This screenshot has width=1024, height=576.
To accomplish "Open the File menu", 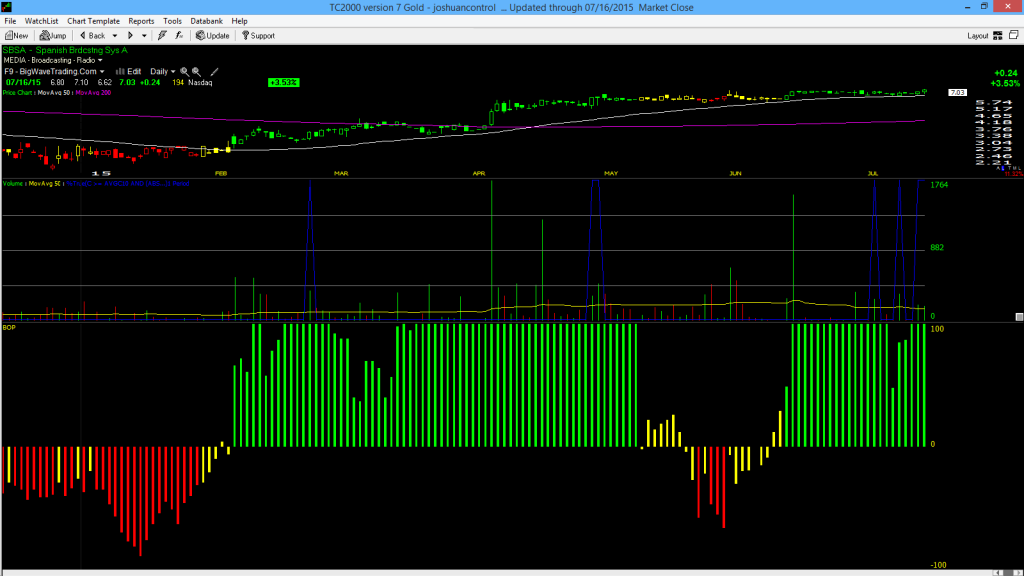I will click(x=10, y=21).
